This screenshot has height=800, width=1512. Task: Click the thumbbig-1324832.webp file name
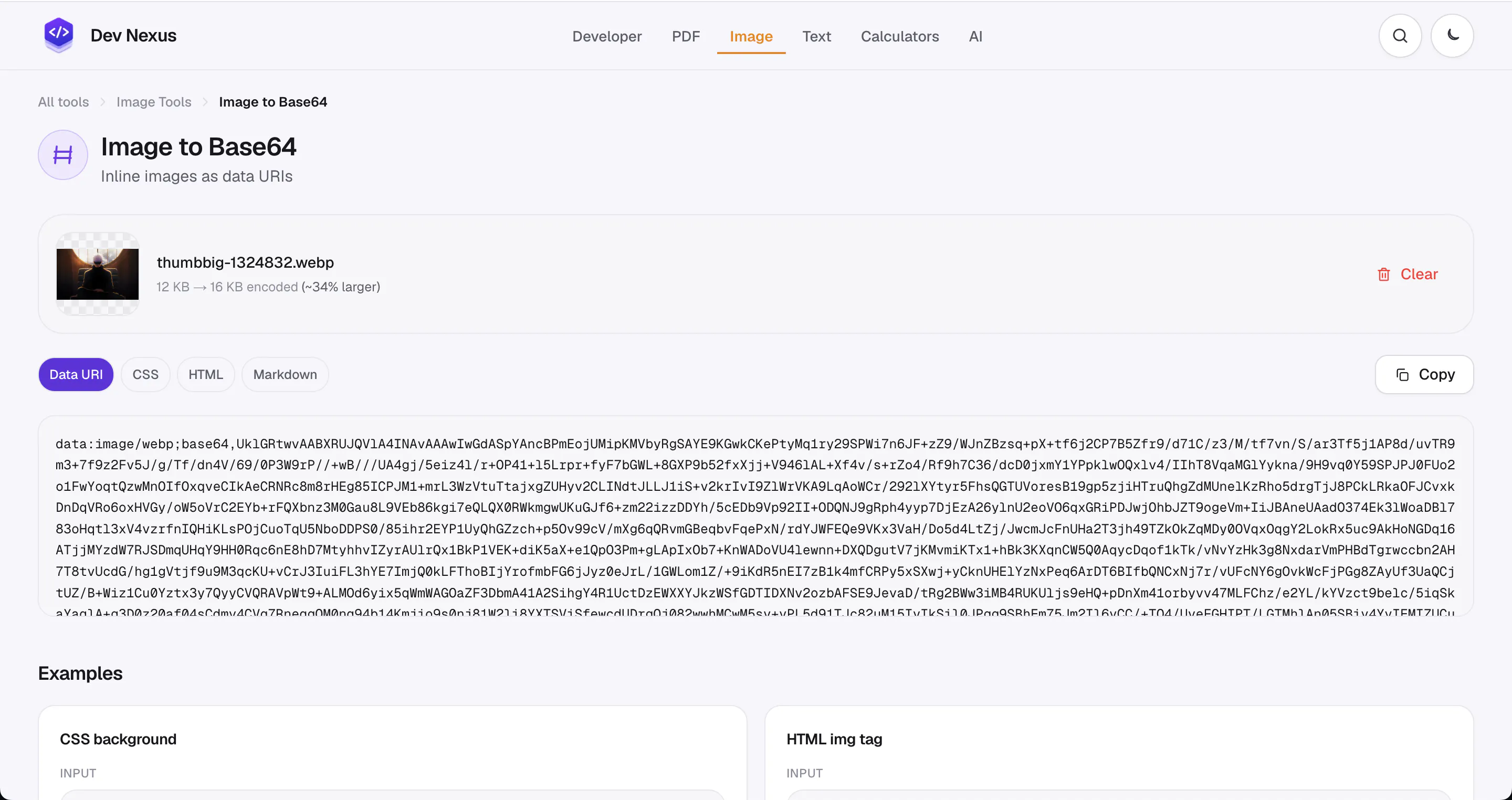point(245,262)
